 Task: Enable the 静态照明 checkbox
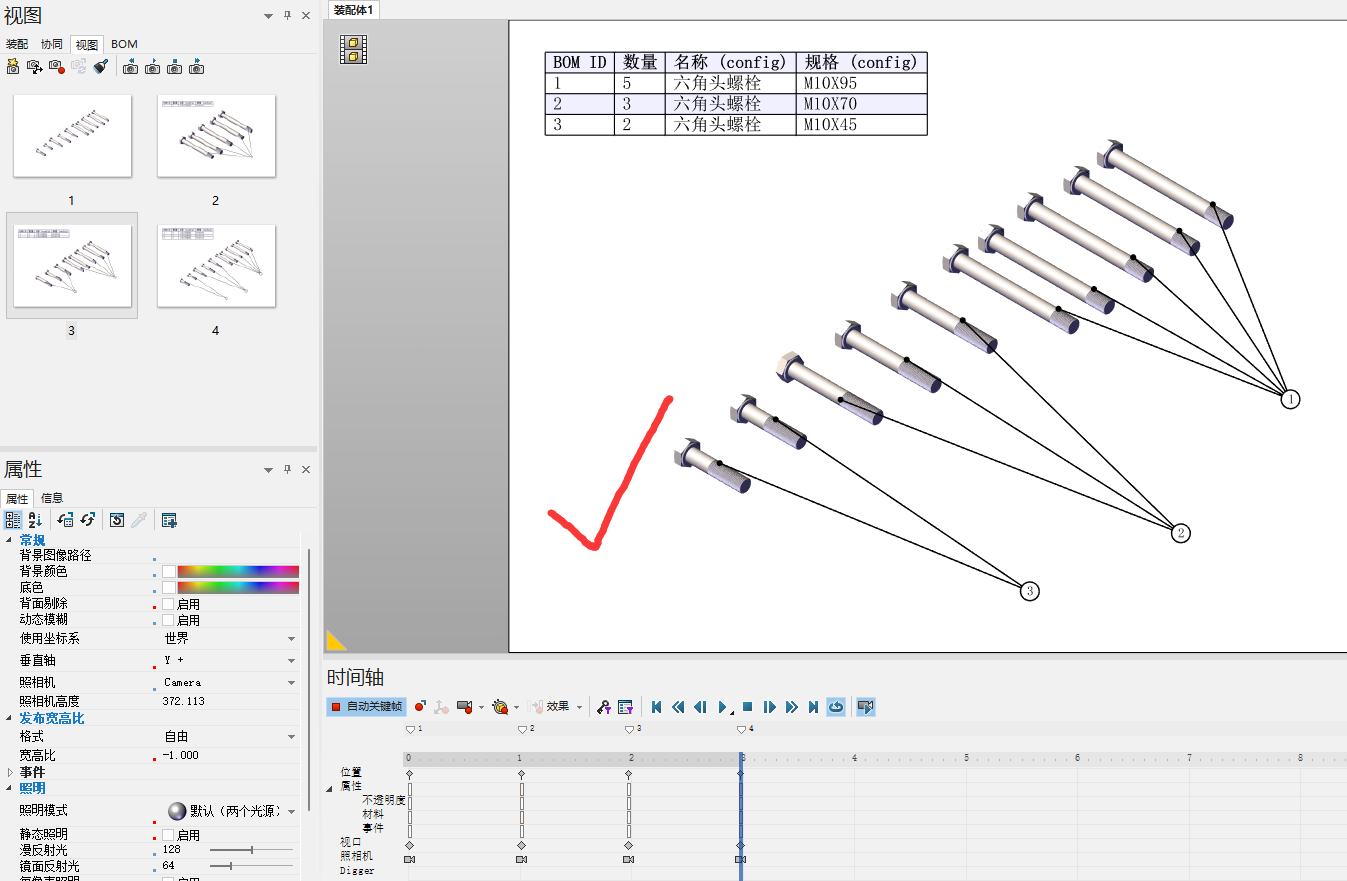(x=168, y=835)
